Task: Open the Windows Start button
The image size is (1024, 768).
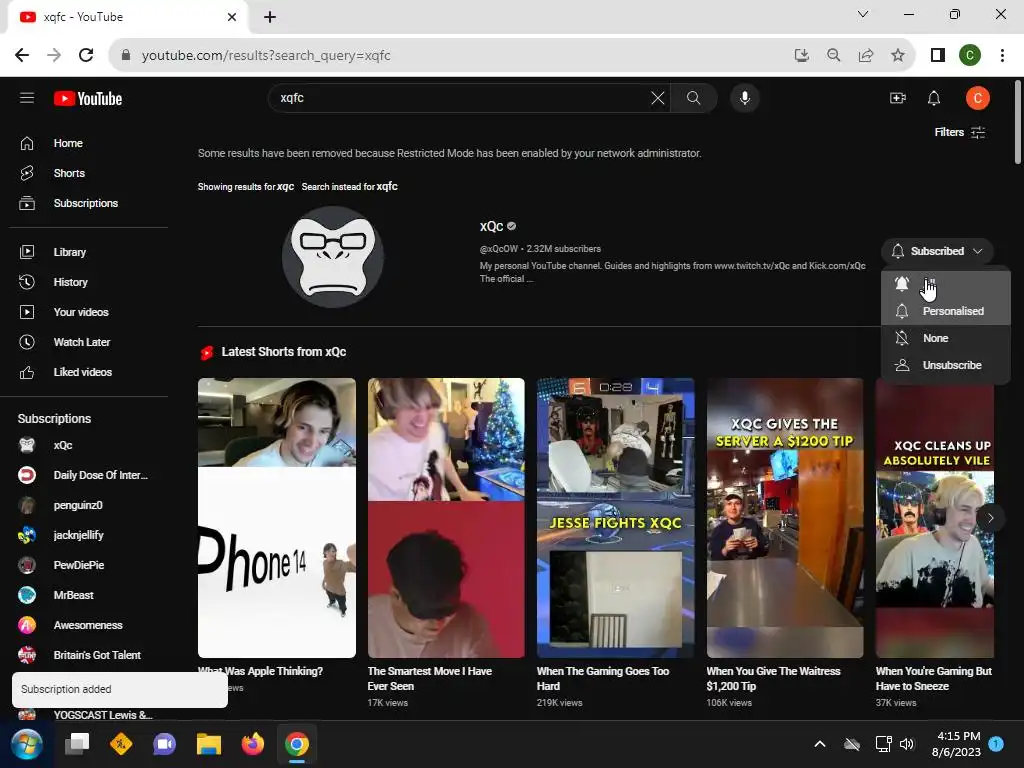Action: pyautogui.click(x=27, y=744)
